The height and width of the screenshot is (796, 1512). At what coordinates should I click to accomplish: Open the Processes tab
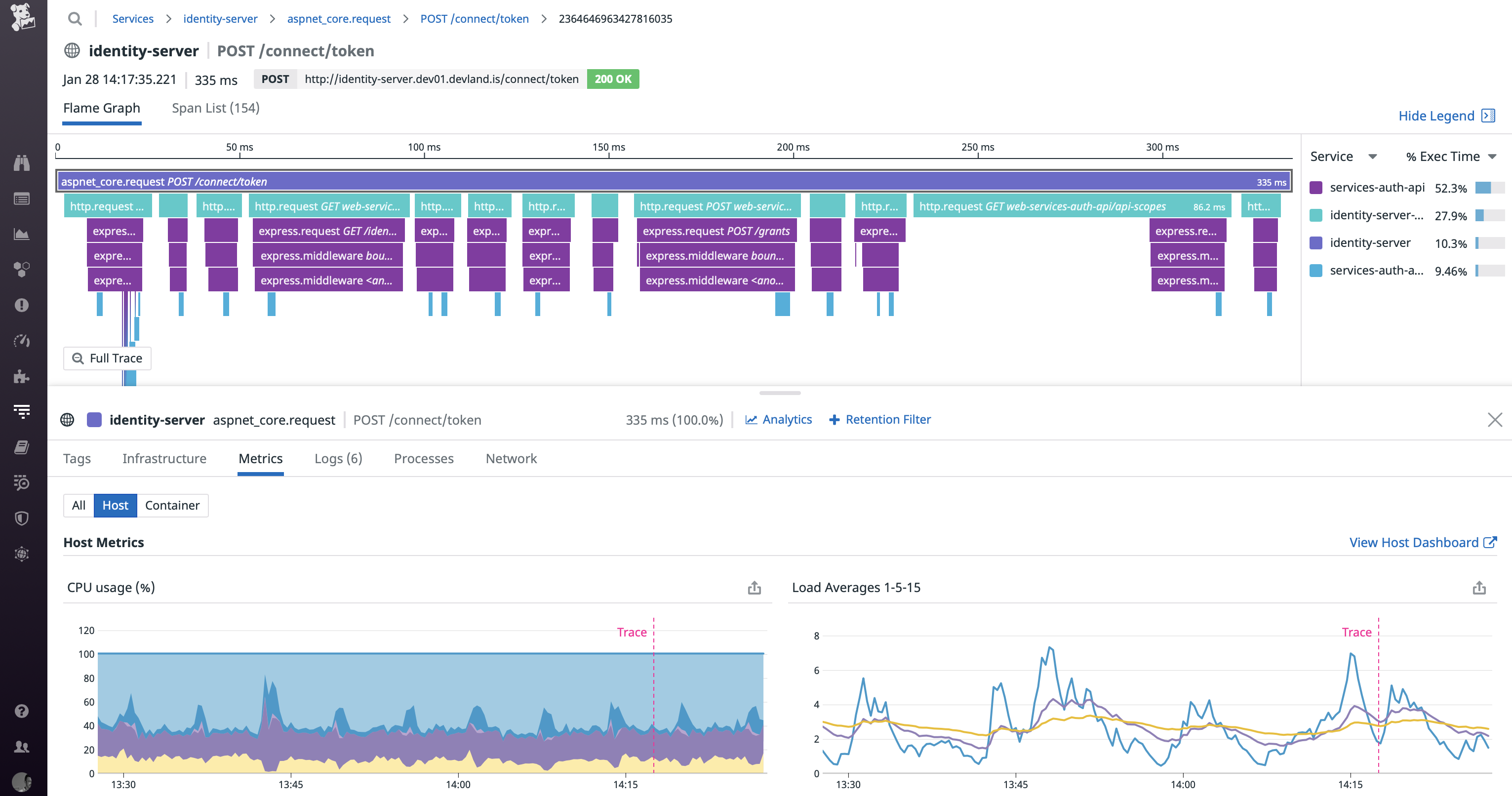tap(424, 458)
